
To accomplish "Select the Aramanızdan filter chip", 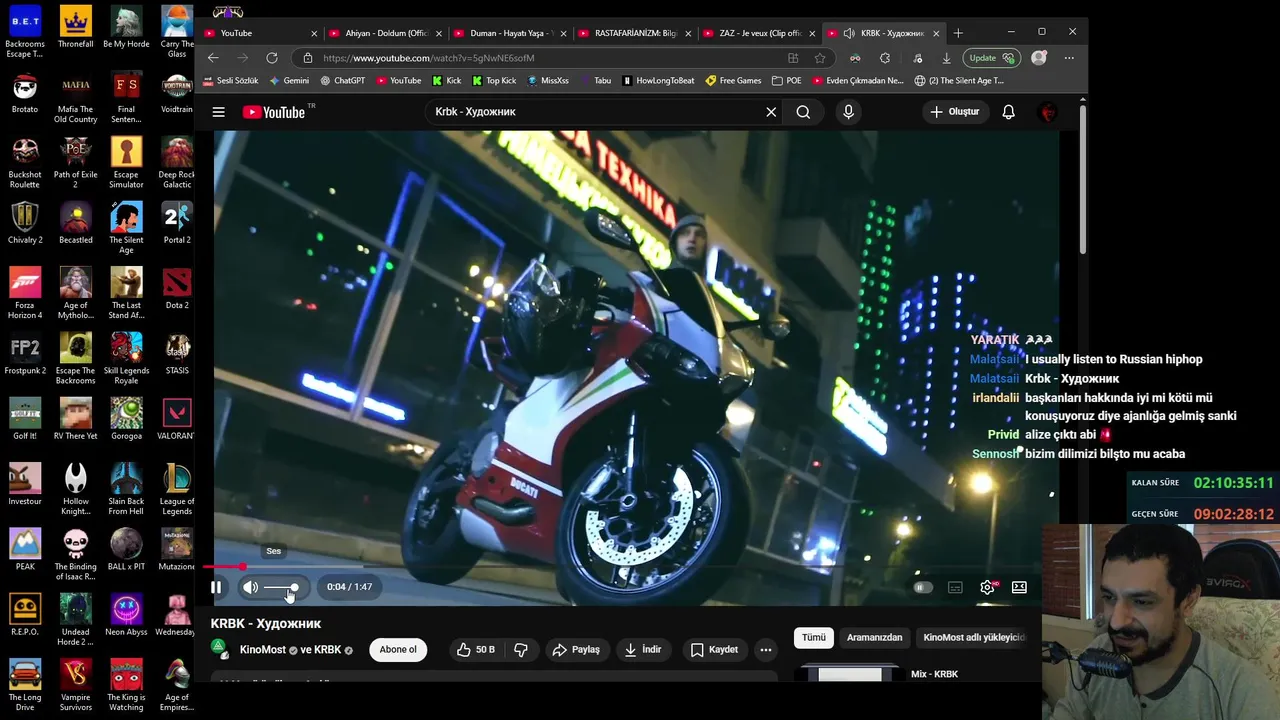I will pyautogui.click(x=874, y=637).
